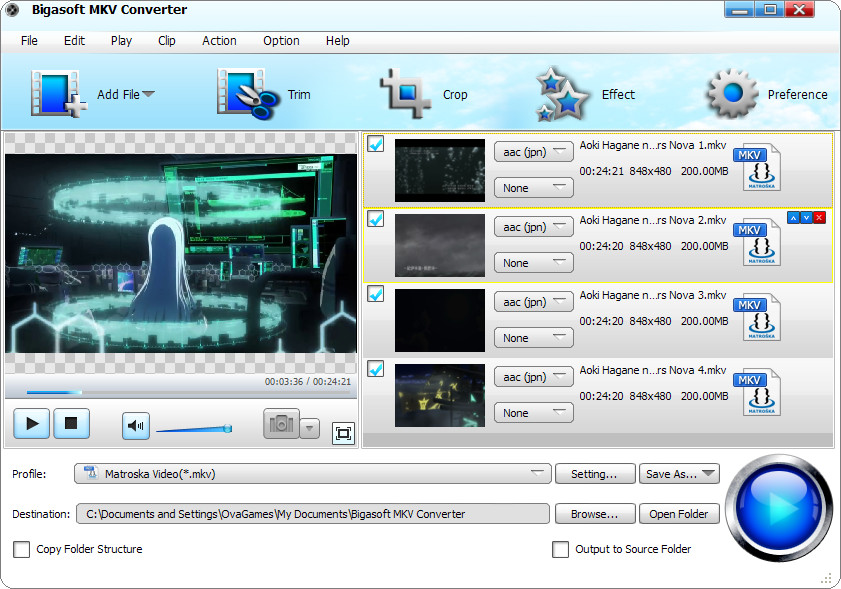Enable Copy Folder Structure checkbox
Image resolution: width=841 pixels, height=589 pixels.
click(21, 549)
